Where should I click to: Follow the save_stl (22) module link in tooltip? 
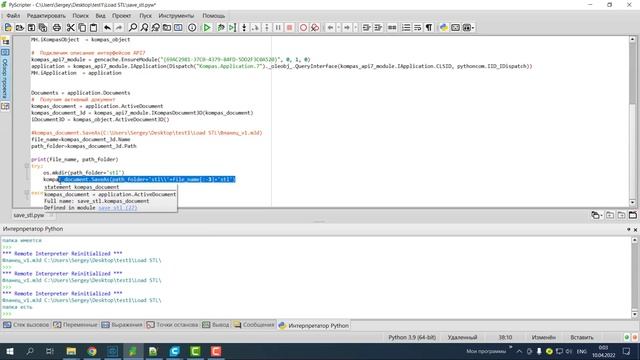(118, 208)
